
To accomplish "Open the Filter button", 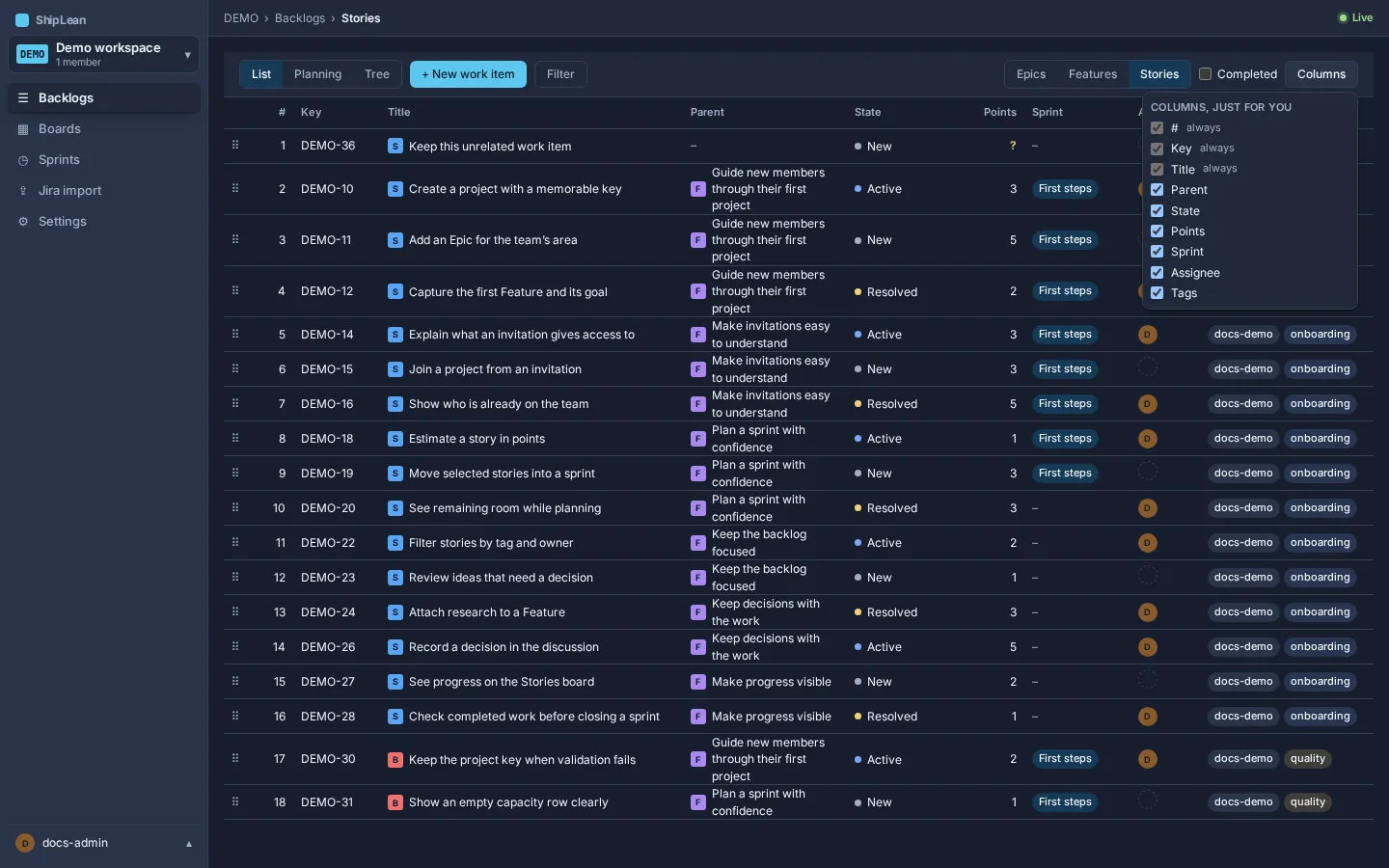I will coord(560,74).
